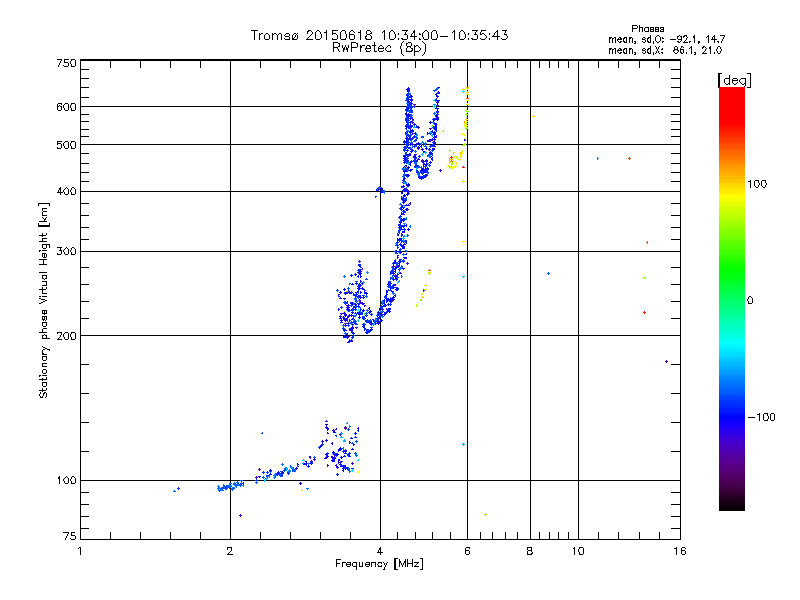The height and width of the screenshot is (600, 800).
Task: Click x-axis tick label '4'
Action: click(x=380, y=551)
